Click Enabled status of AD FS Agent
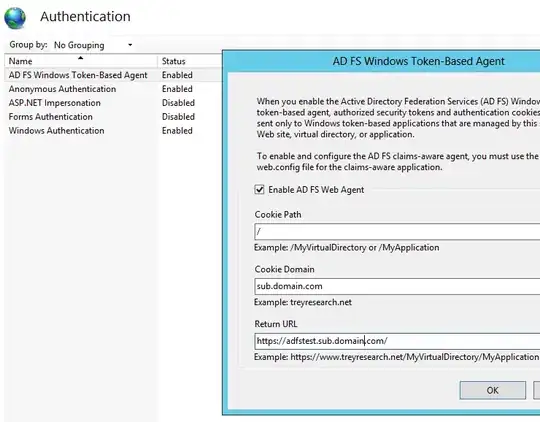 (x=177, y=75)
